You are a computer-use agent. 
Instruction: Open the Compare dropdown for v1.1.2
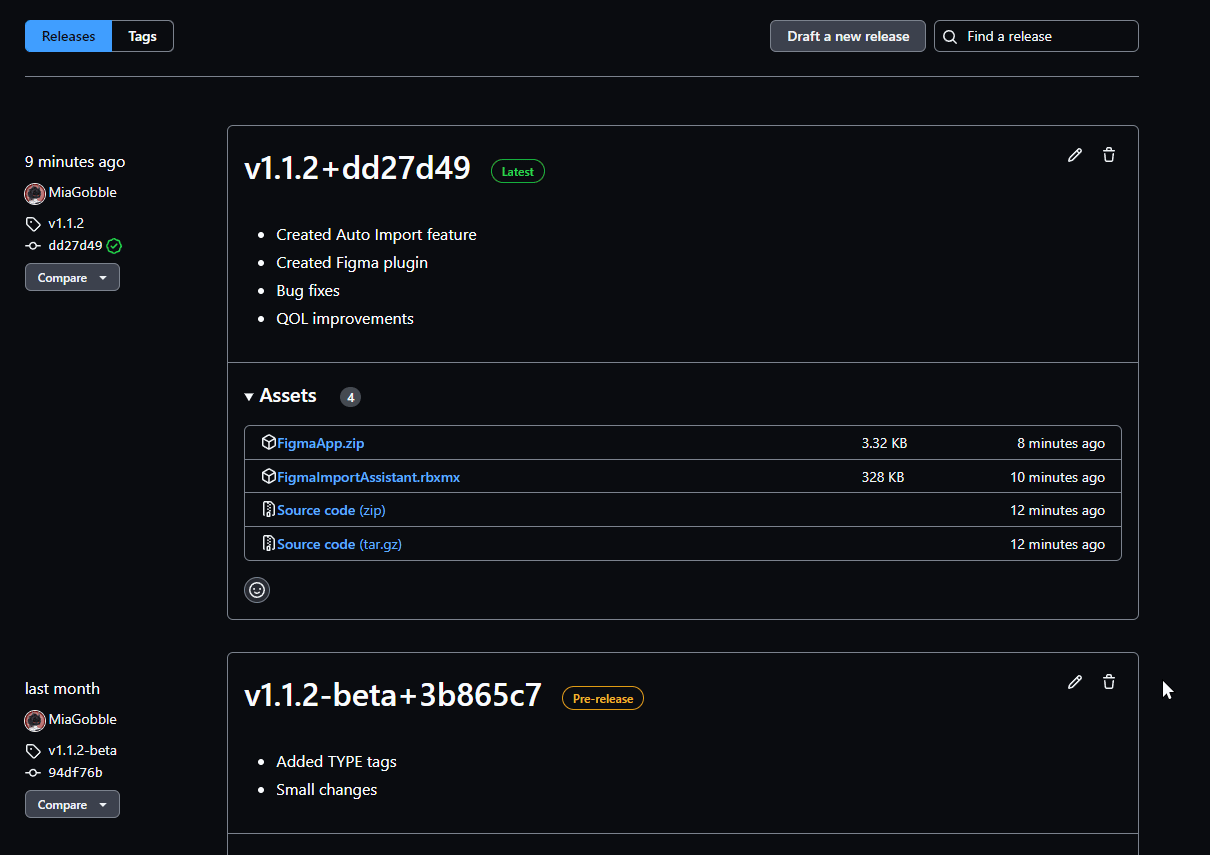tap(72, 277)
